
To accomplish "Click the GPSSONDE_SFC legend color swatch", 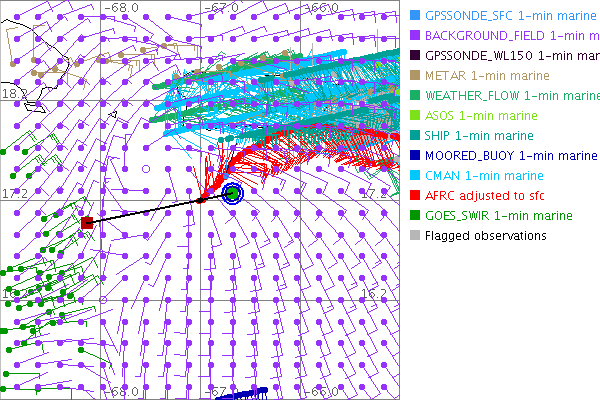I will click(415, 15).
